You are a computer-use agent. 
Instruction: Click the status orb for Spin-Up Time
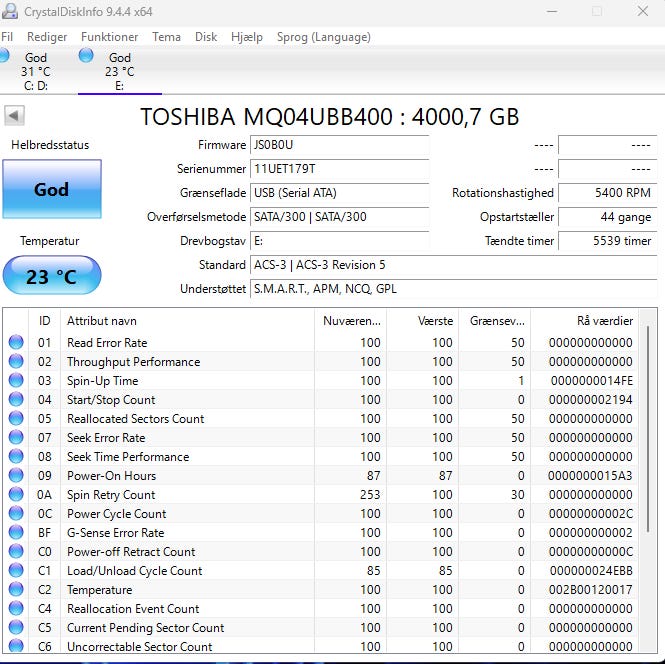pyautogui.click(x=16, y=380)
